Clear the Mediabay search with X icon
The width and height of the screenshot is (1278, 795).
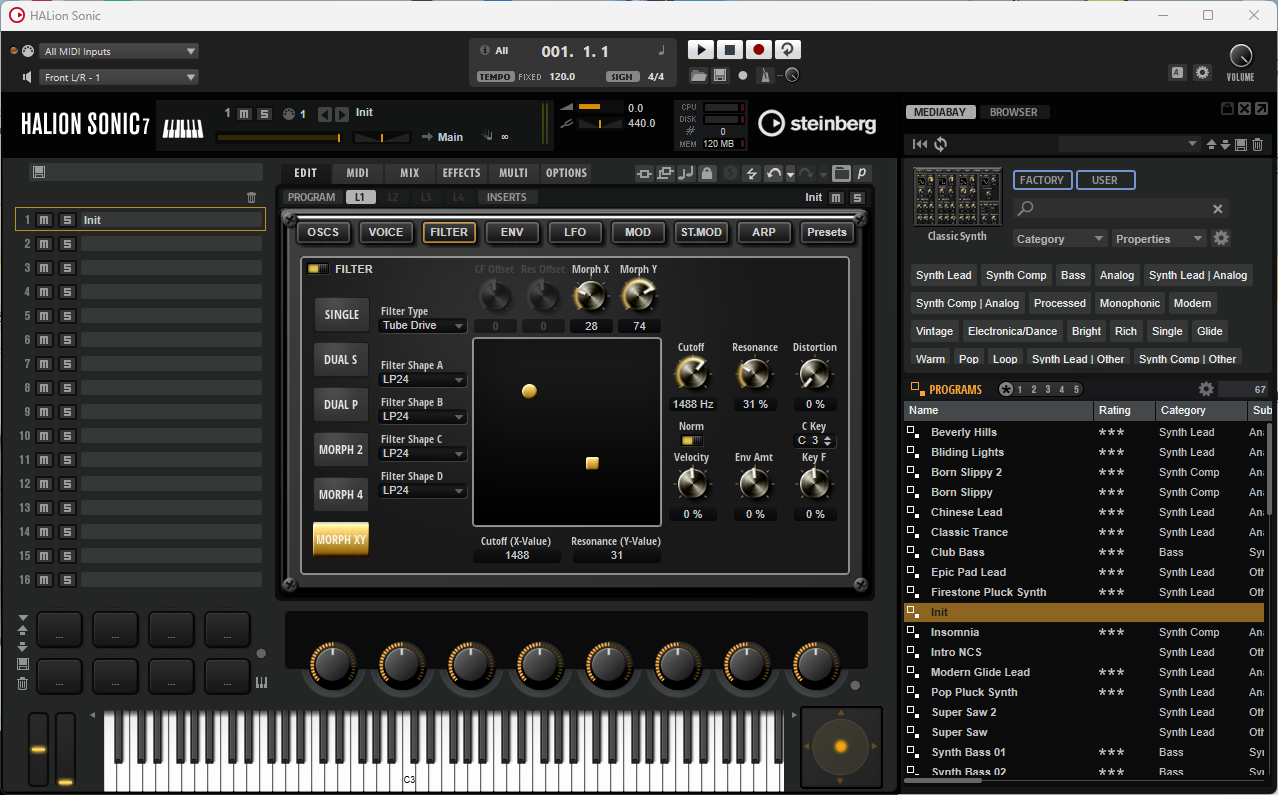coord(1218,208)
